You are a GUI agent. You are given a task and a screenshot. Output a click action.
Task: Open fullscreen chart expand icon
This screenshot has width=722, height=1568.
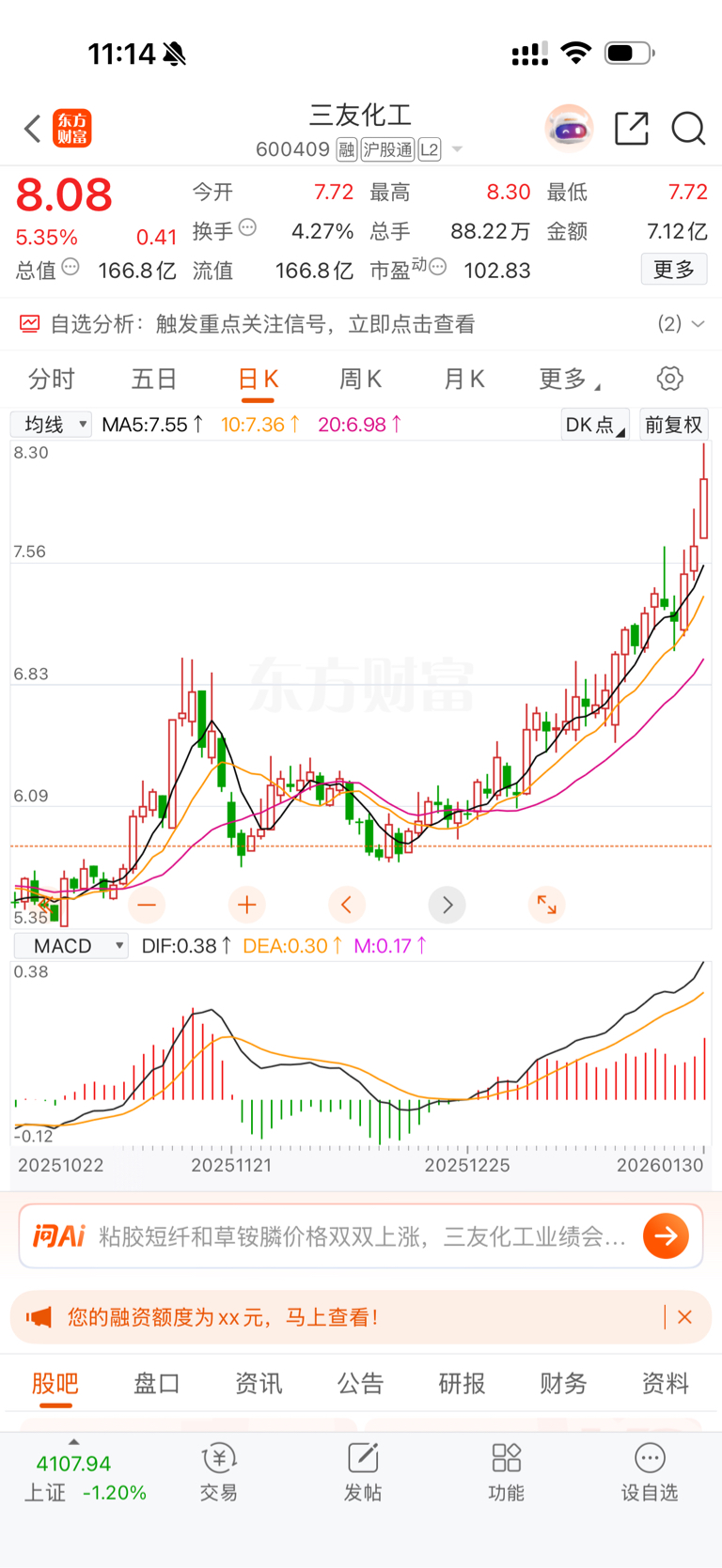(546, 905)
